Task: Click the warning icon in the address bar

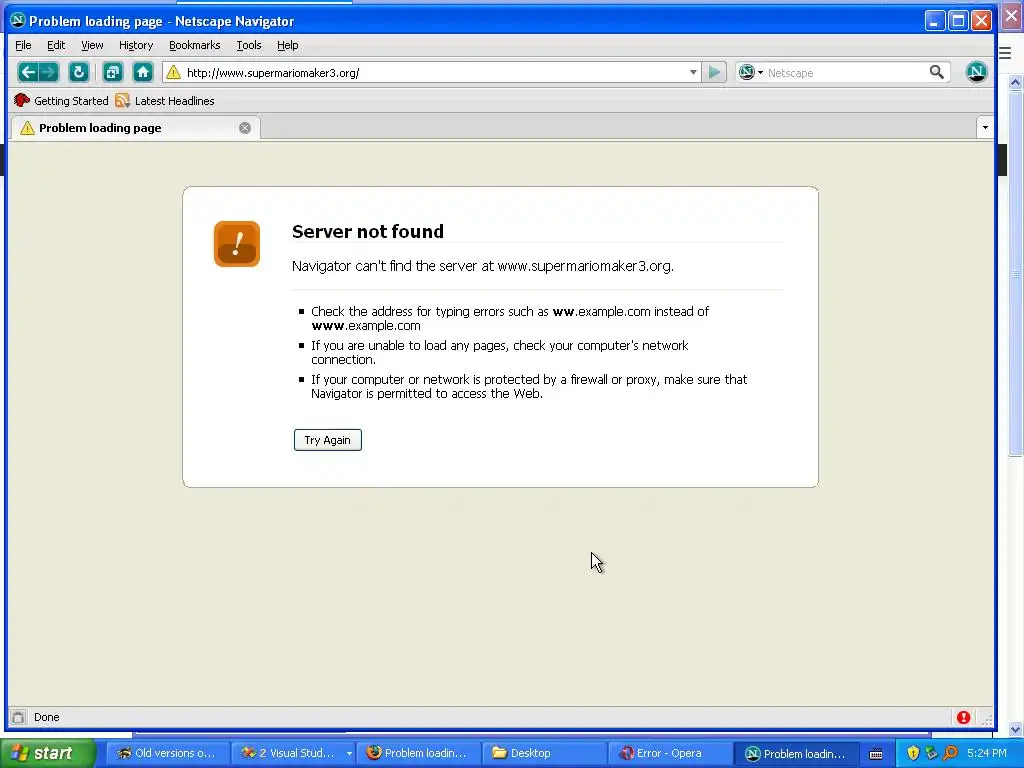Action: tap(173, 72)
